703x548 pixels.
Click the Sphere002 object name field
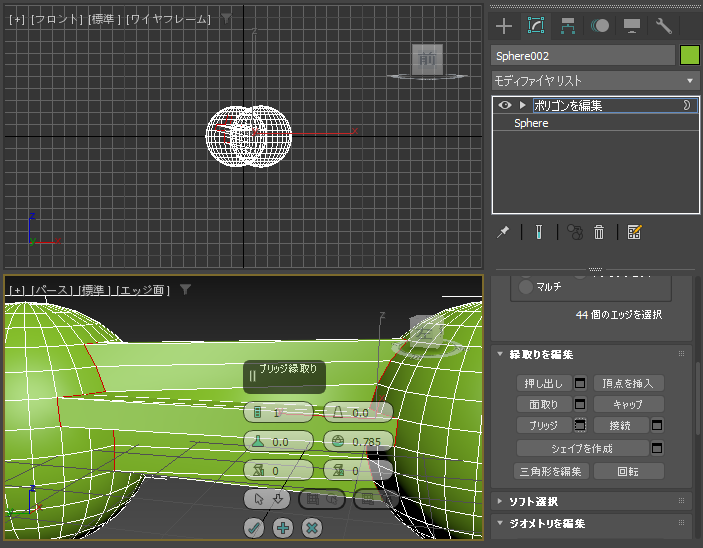[583, 56]
